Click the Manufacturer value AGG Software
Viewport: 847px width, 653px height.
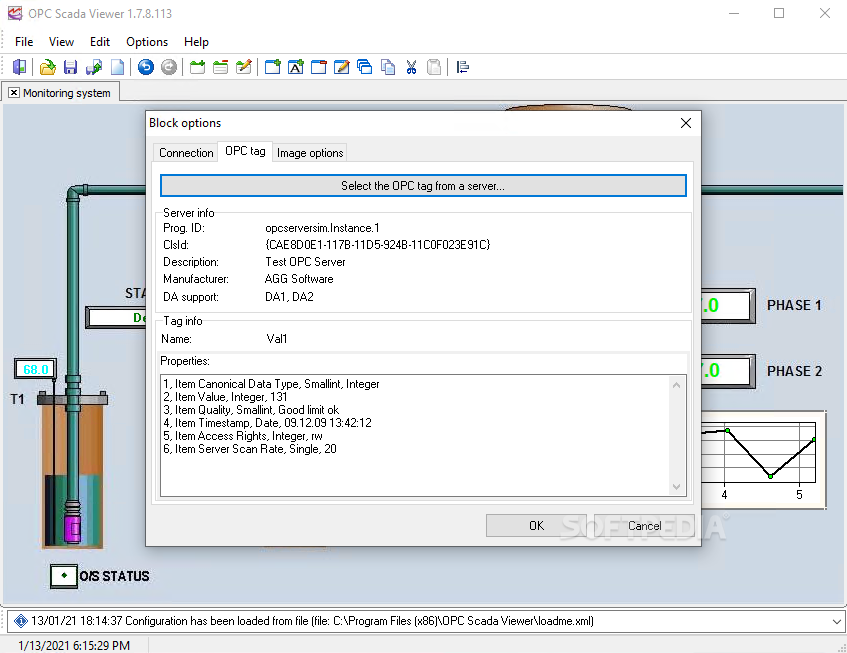coord(299,279)
